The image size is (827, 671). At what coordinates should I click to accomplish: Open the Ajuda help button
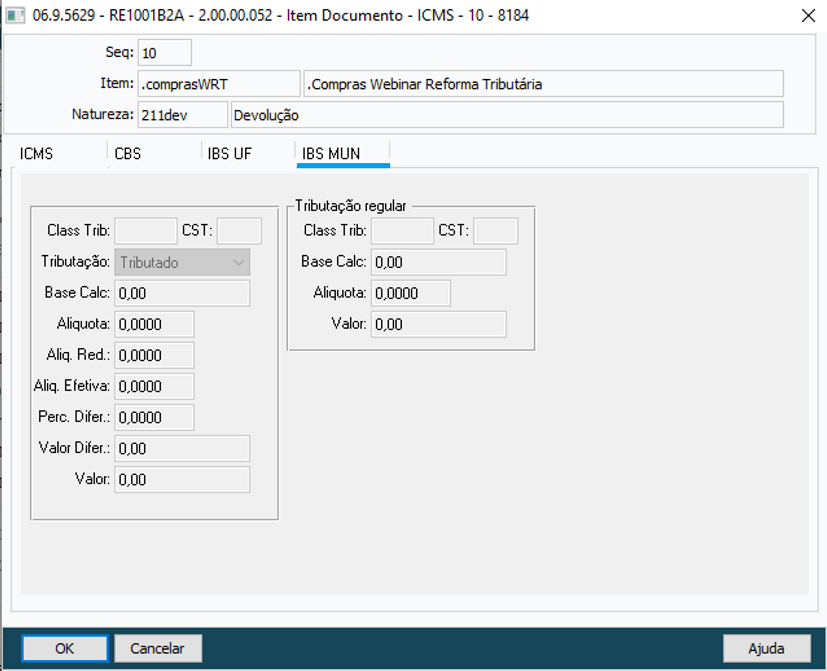tap(766, 648)
